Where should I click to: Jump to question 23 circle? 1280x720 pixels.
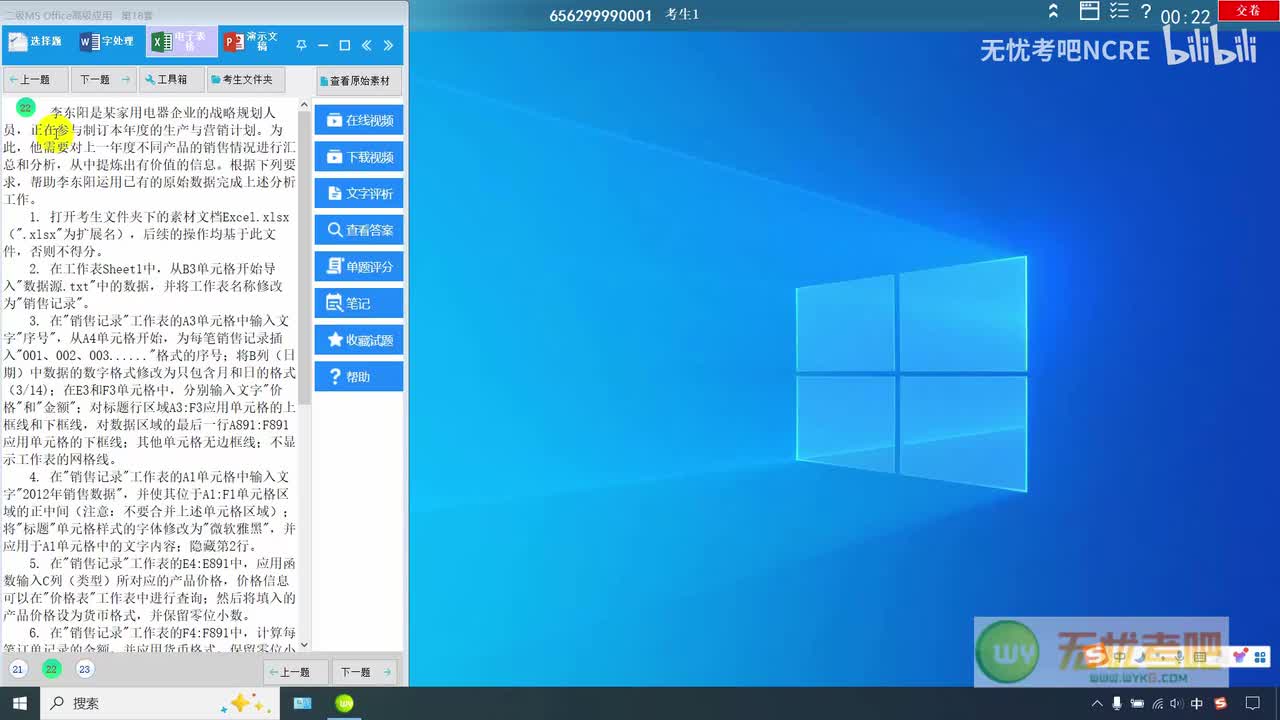[x=84, y=669]
